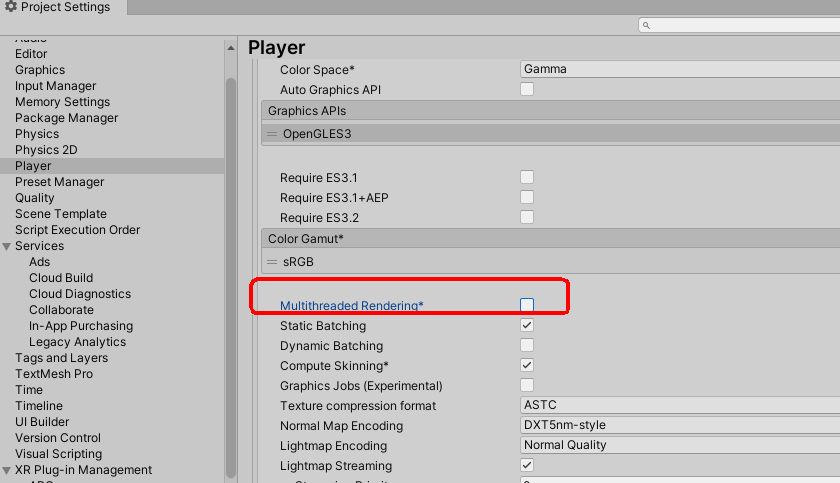
Task: Open the Texture compression format ASTC dropdown
Action: (x=680, y=405)
